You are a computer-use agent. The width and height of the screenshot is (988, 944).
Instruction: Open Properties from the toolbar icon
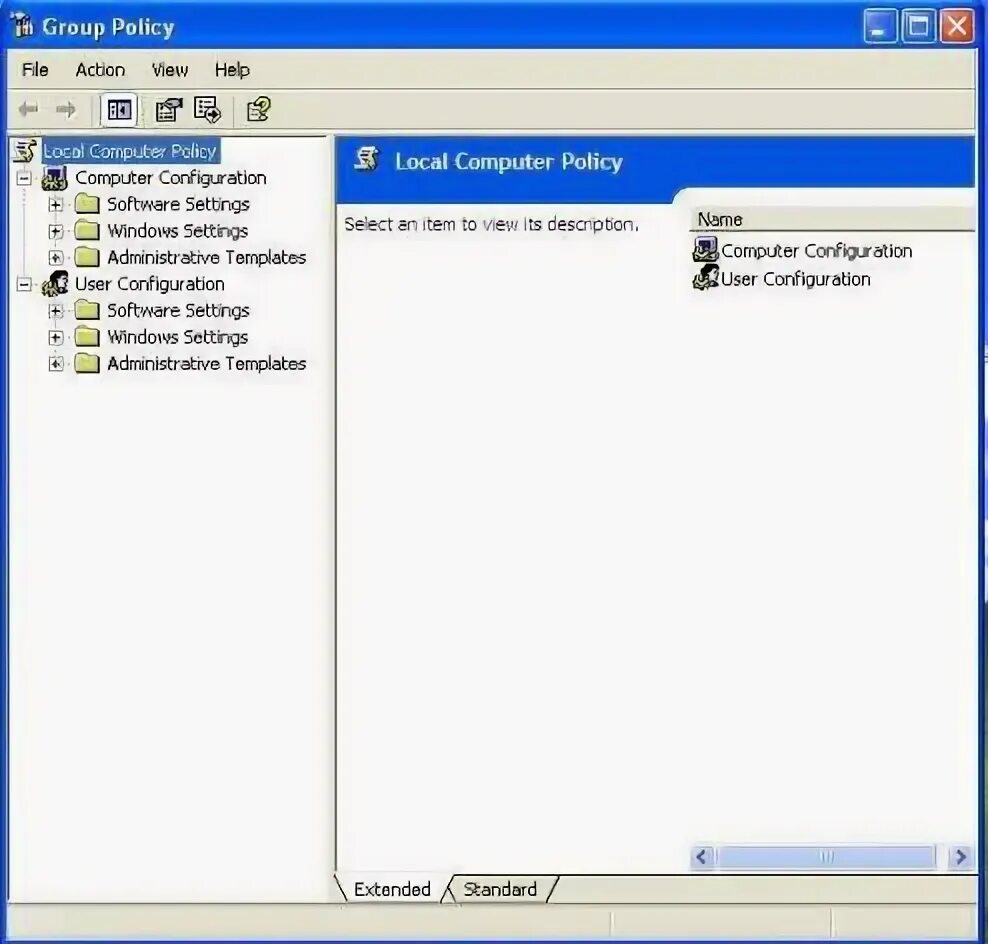coord(168,110)
